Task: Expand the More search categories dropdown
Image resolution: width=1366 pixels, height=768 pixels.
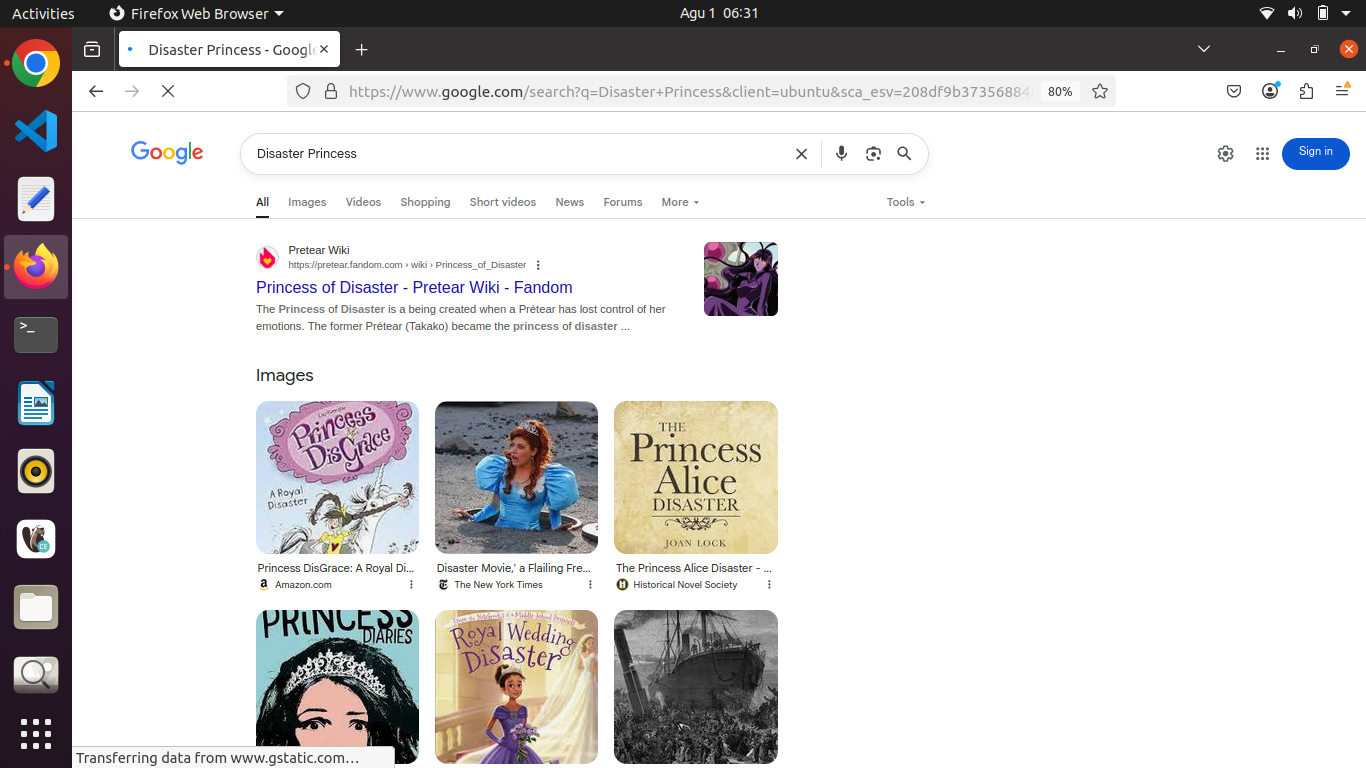Action: point(679,202)
